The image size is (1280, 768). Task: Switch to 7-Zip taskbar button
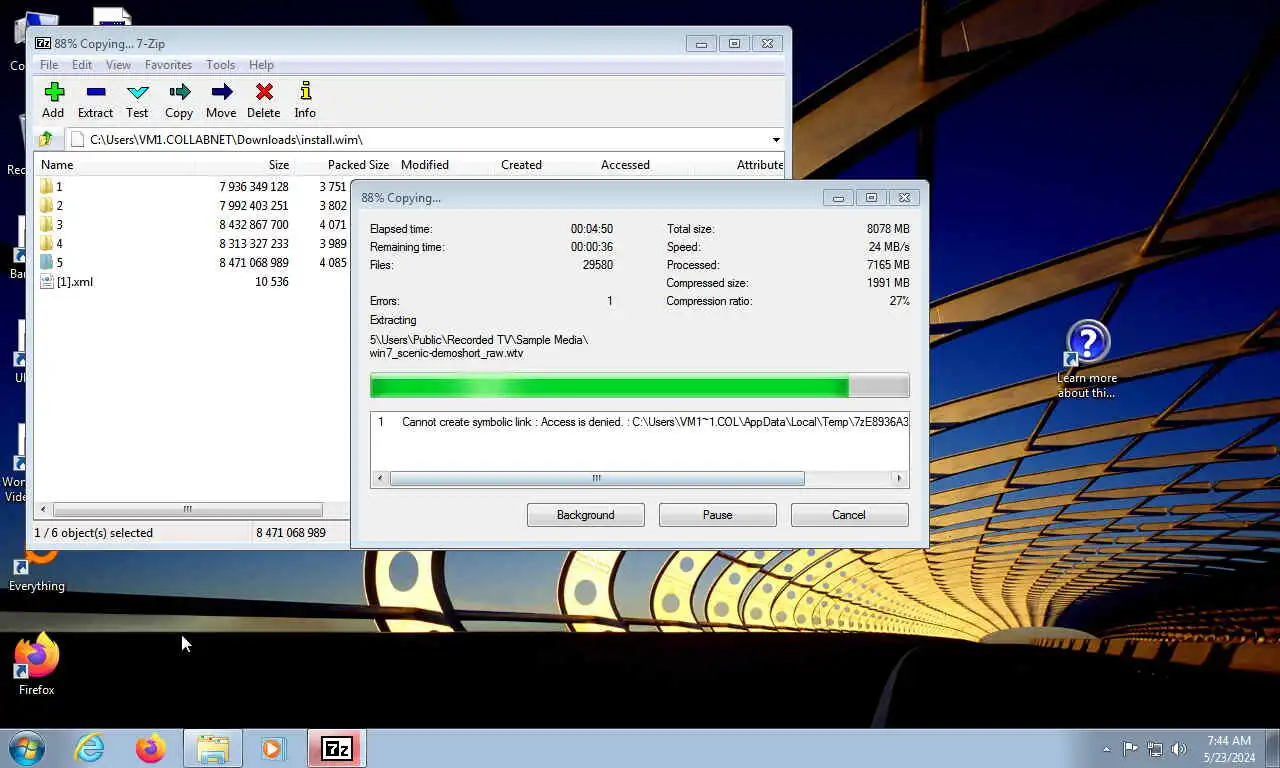coord(337,748)
